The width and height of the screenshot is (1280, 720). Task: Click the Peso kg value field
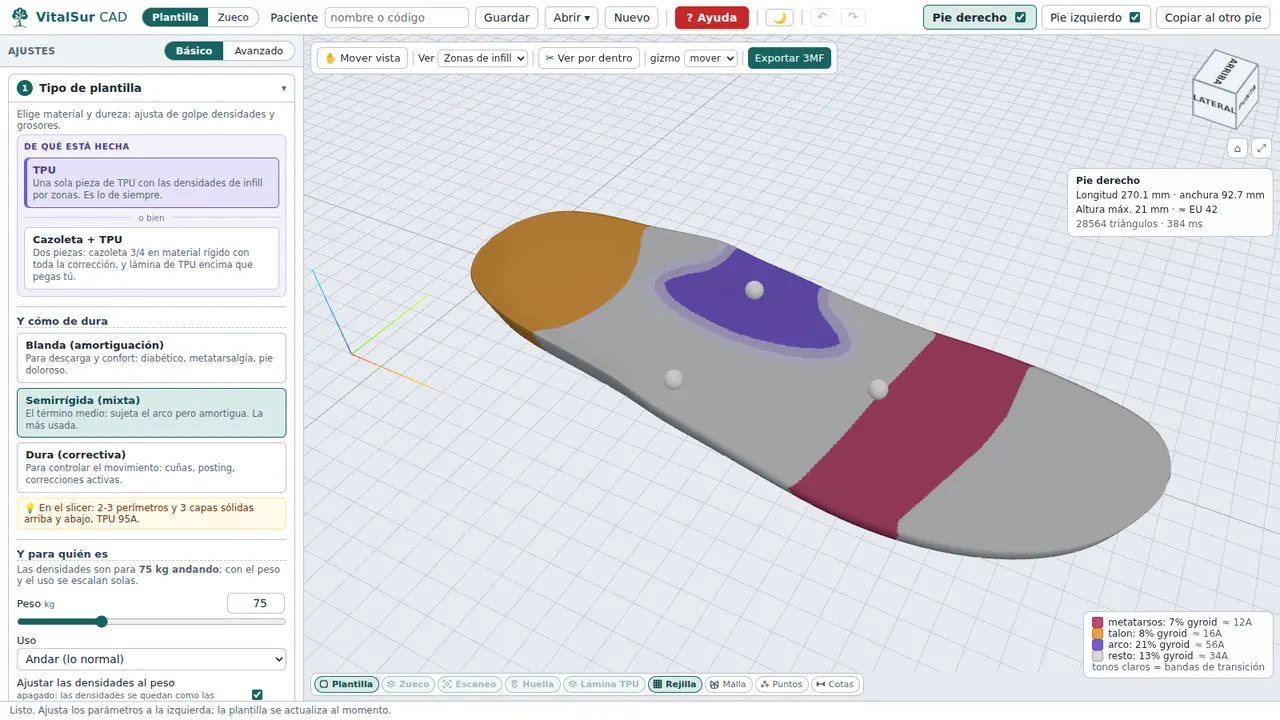point(256,603)
